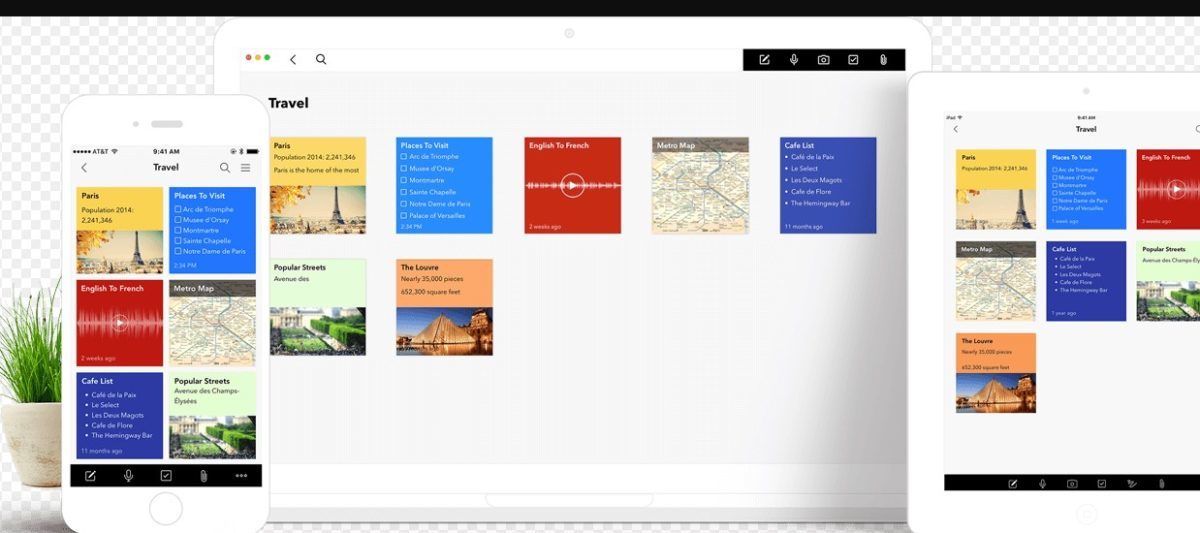Open Popular Streets note on laptop
The image size is (1200, 533).
point(318,307)
